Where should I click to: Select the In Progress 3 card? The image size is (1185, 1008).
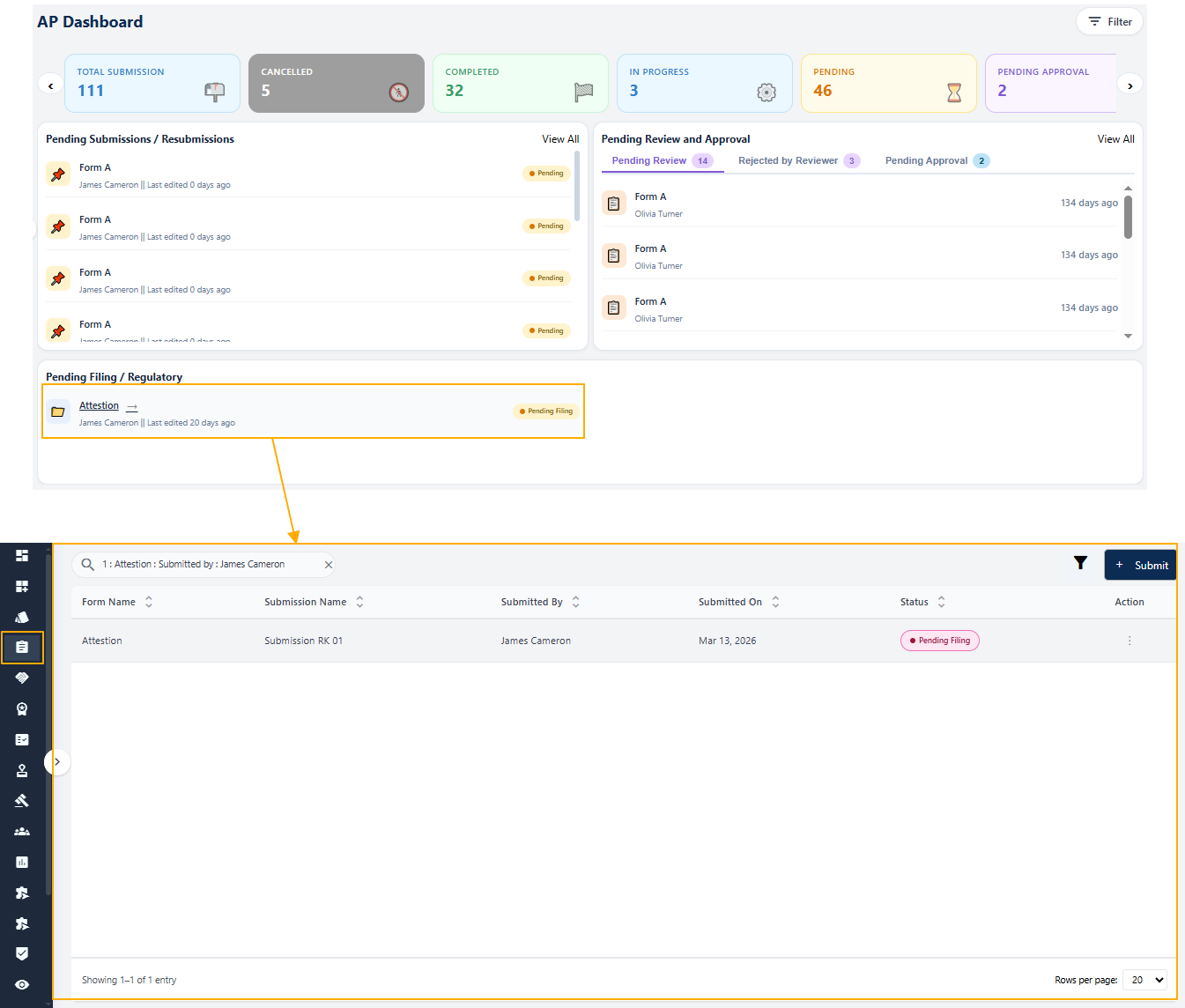tap(705, 84)
